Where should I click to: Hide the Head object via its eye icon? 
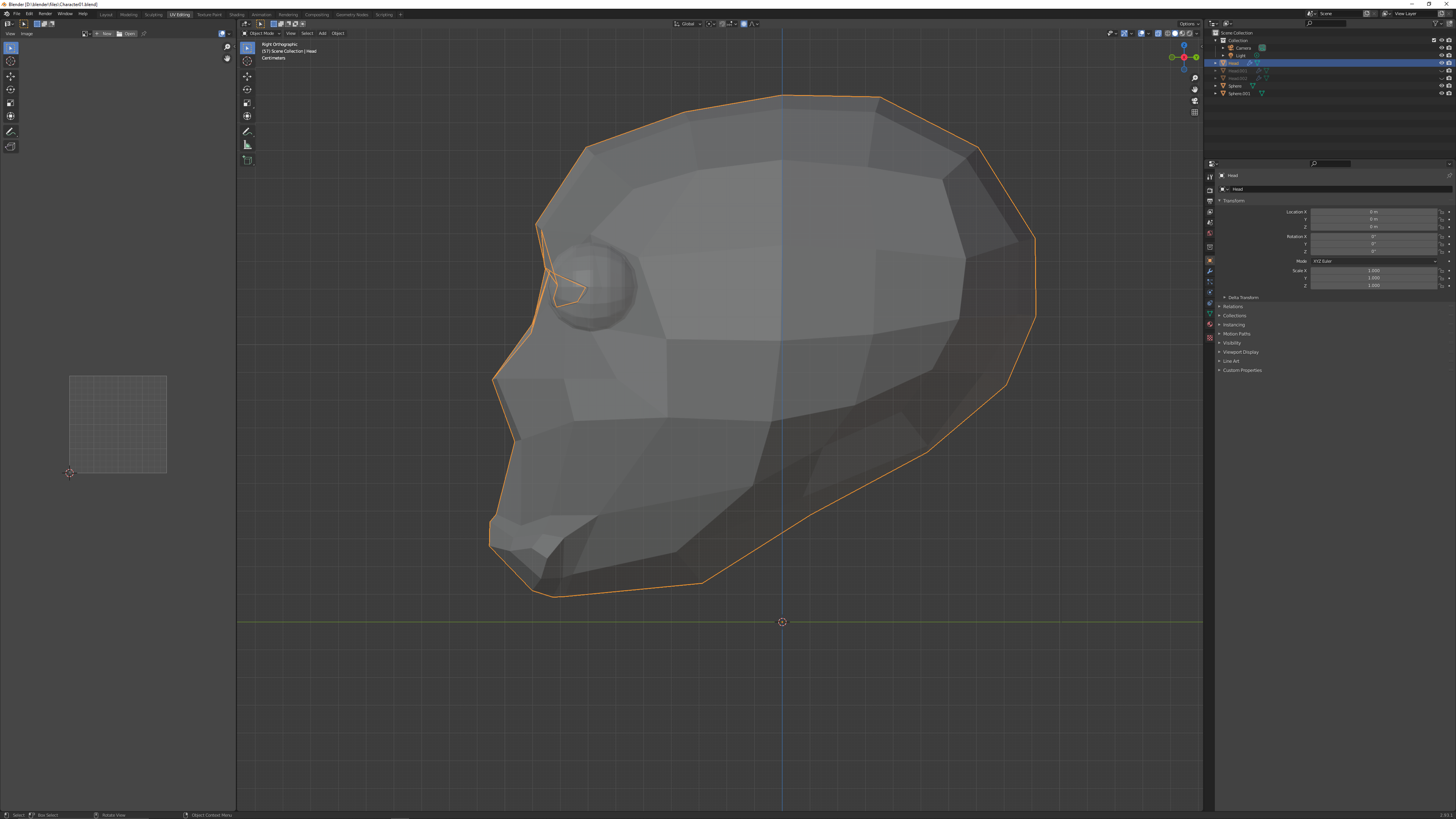(1441, 63)
